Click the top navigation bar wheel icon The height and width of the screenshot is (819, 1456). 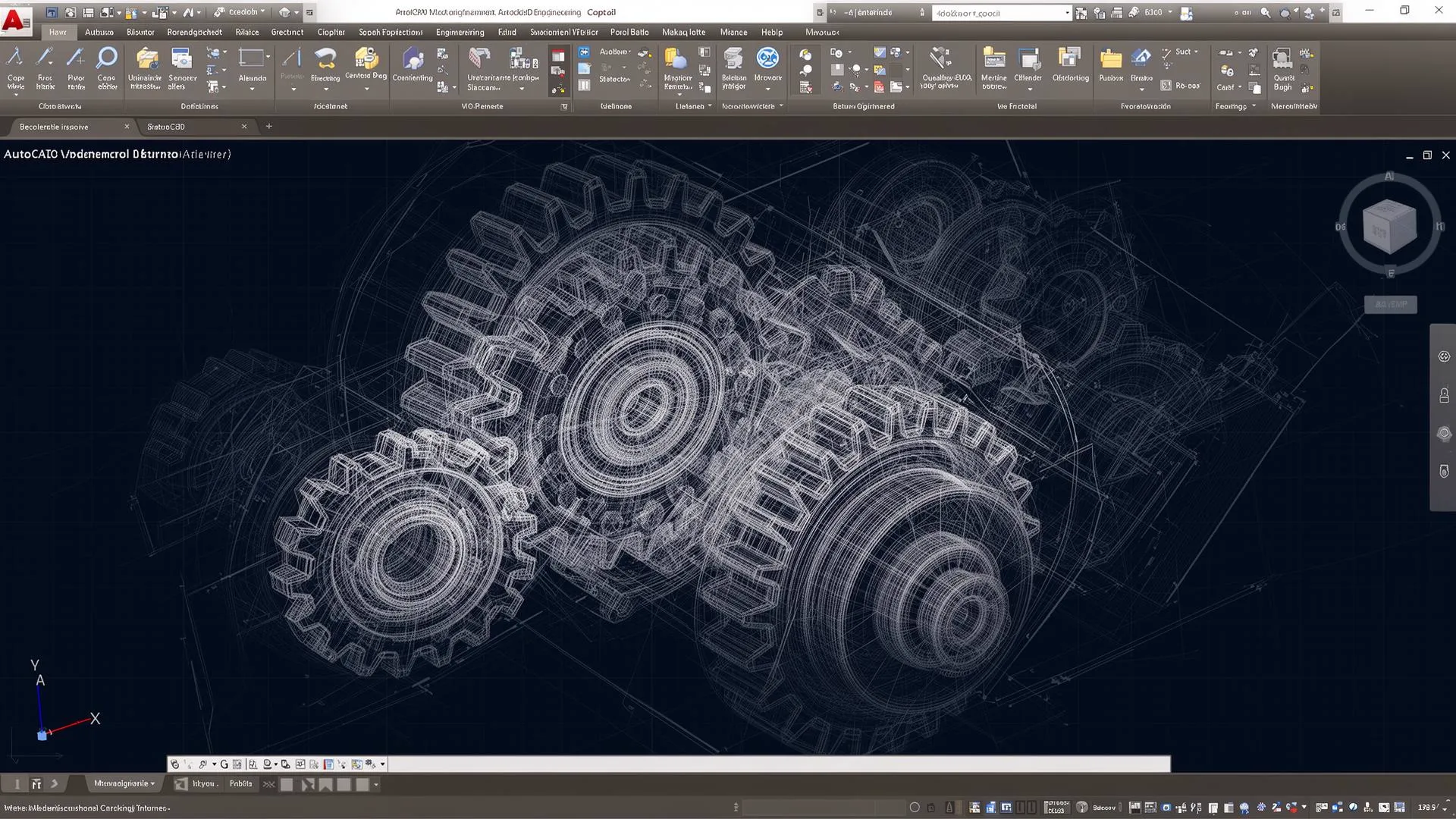[x=1444, y=356]
